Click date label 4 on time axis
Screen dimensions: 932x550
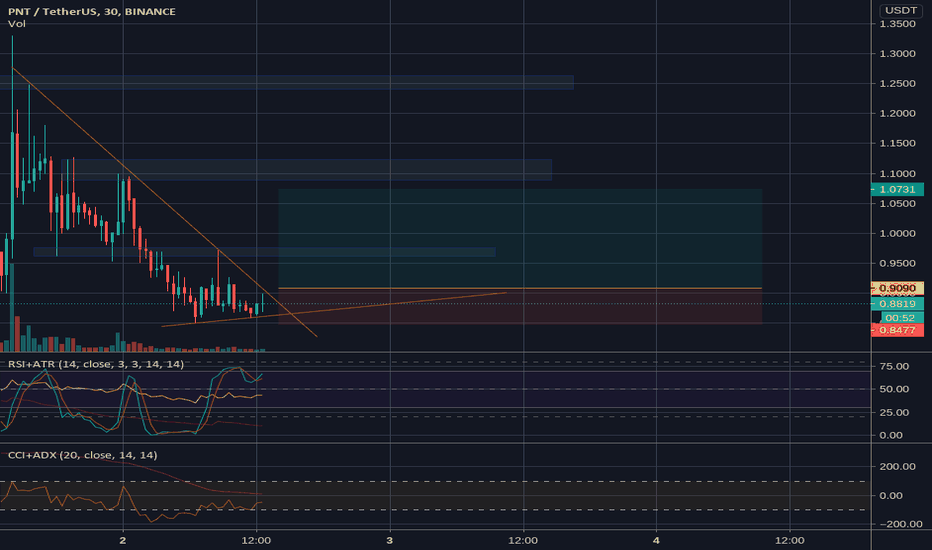coord(656,540)
